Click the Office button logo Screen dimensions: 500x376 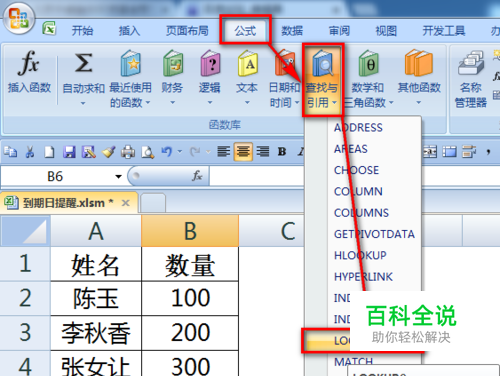coord(18,18)
